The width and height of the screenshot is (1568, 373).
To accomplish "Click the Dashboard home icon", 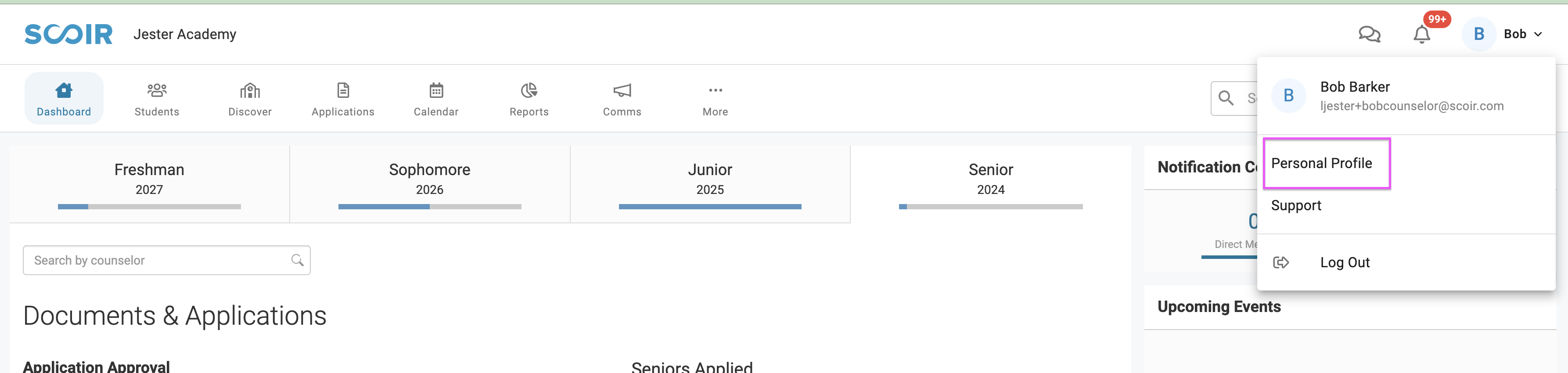I will 64,91.
